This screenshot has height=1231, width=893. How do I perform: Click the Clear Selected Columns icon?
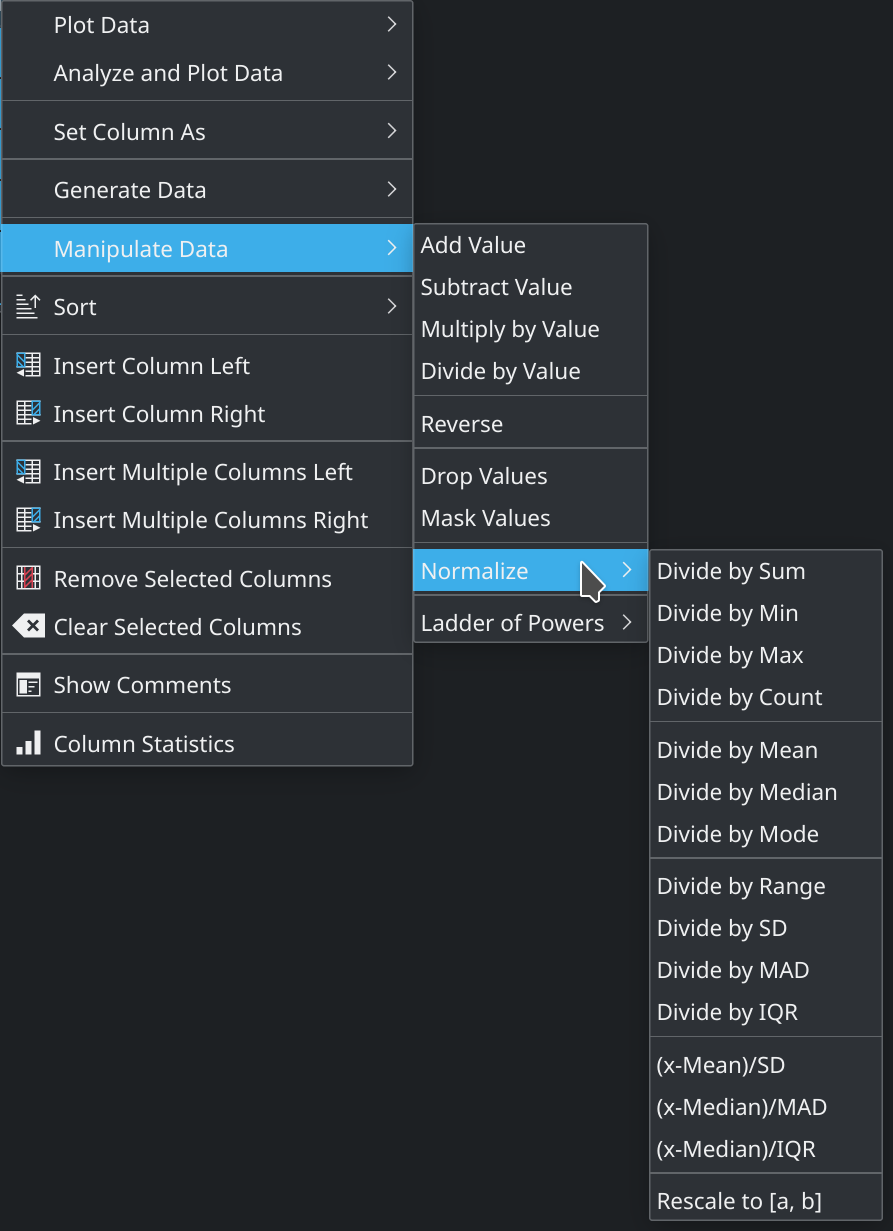pyautogui.click(x=29, y=627)
